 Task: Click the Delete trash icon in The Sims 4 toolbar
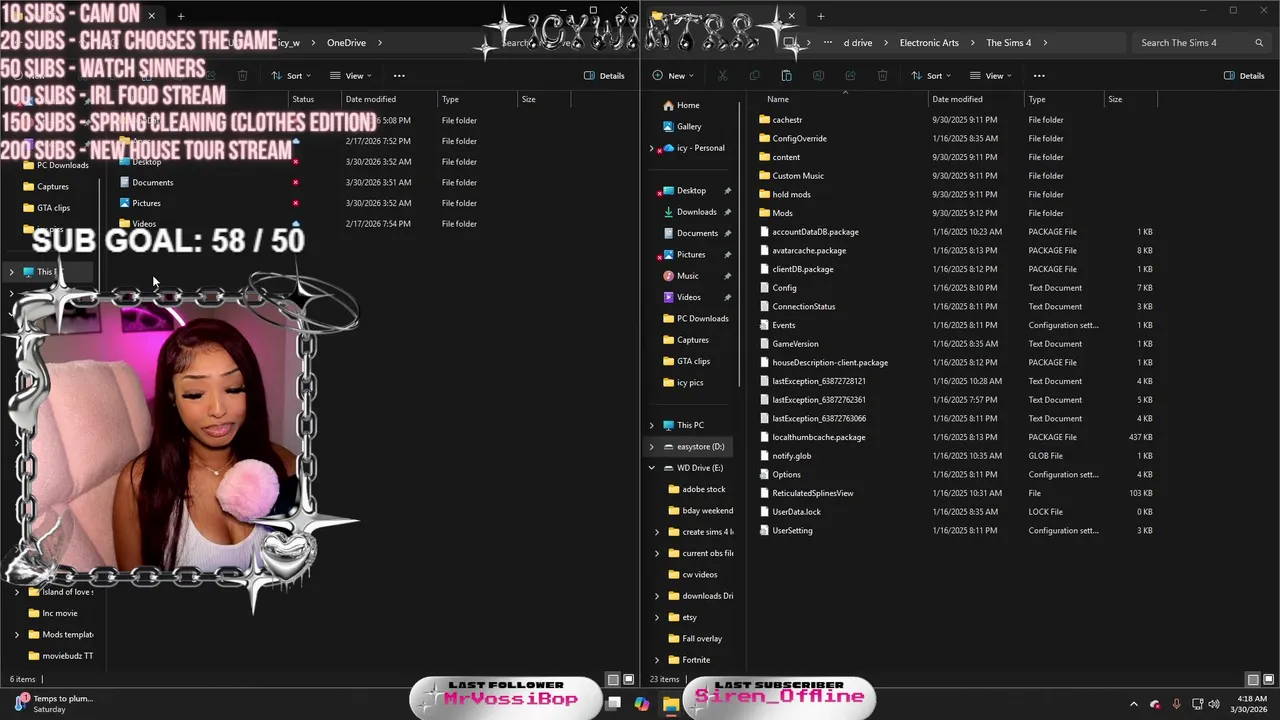[882, 76]
